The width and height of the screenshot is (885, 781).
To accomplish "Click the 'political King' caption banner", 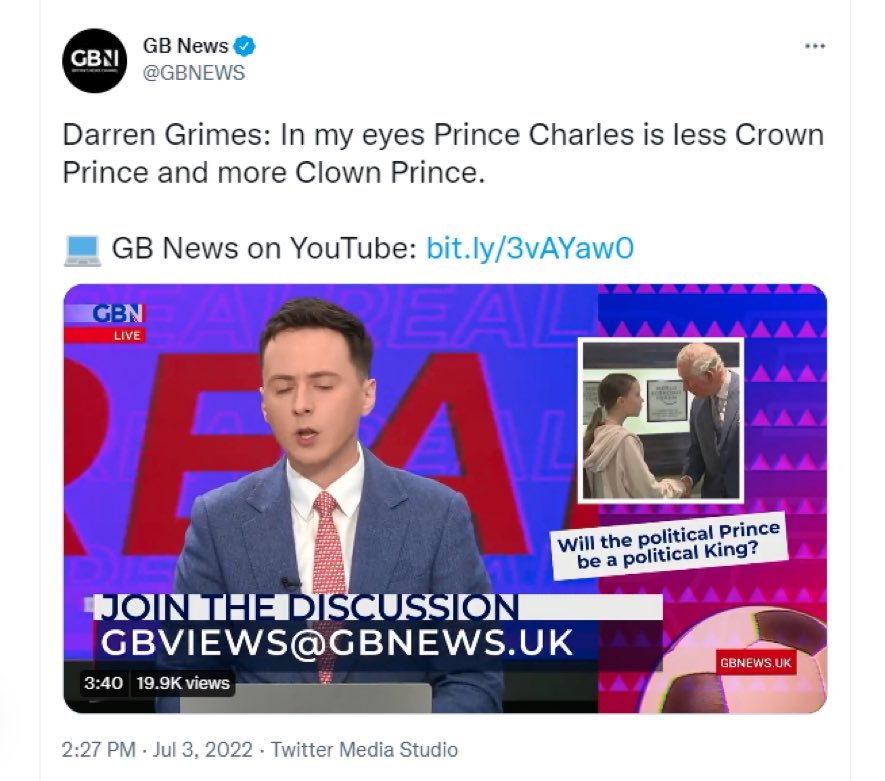I will click(x=669, y=546).
